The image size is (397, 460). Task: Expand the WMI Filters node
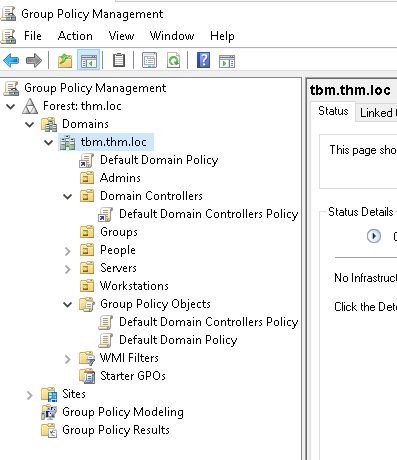click(68, 359)
